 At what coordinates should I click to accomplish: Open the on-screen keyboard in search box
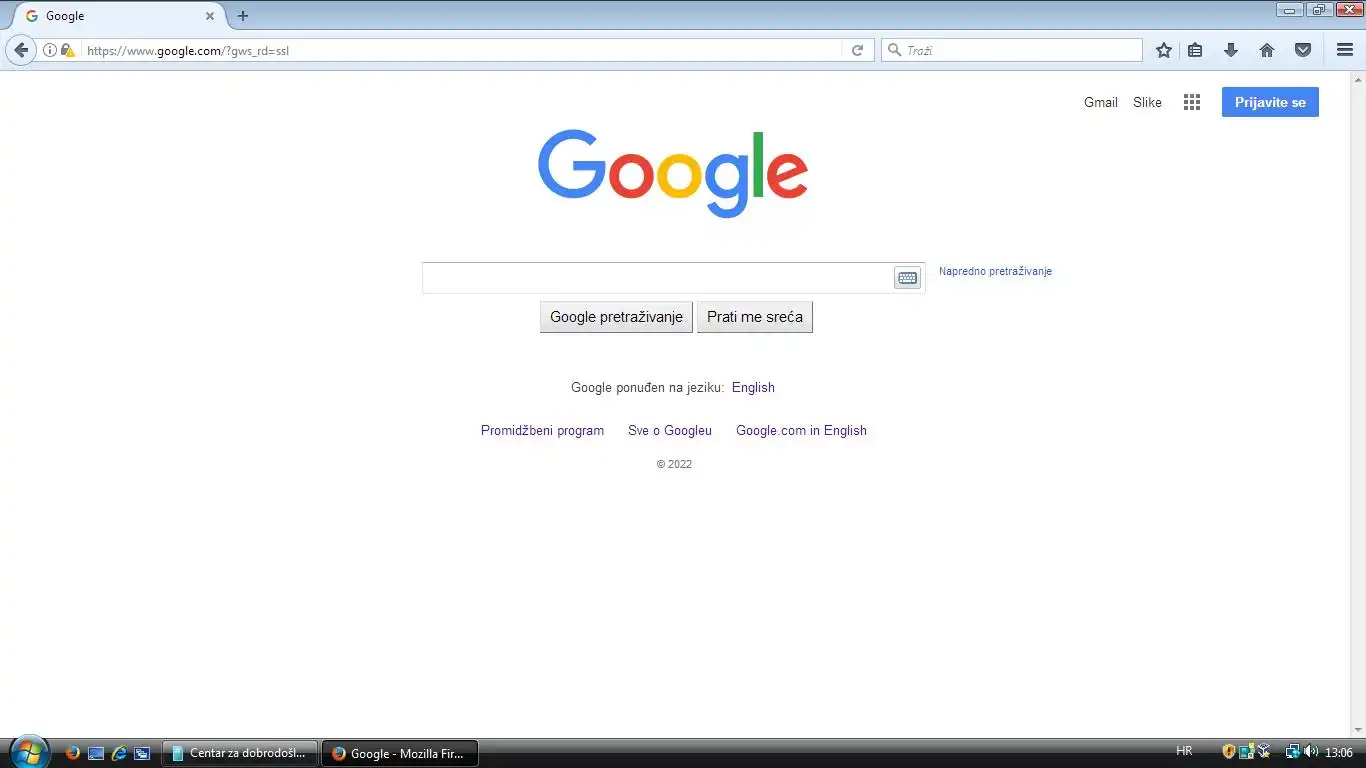tap(907, 278)
